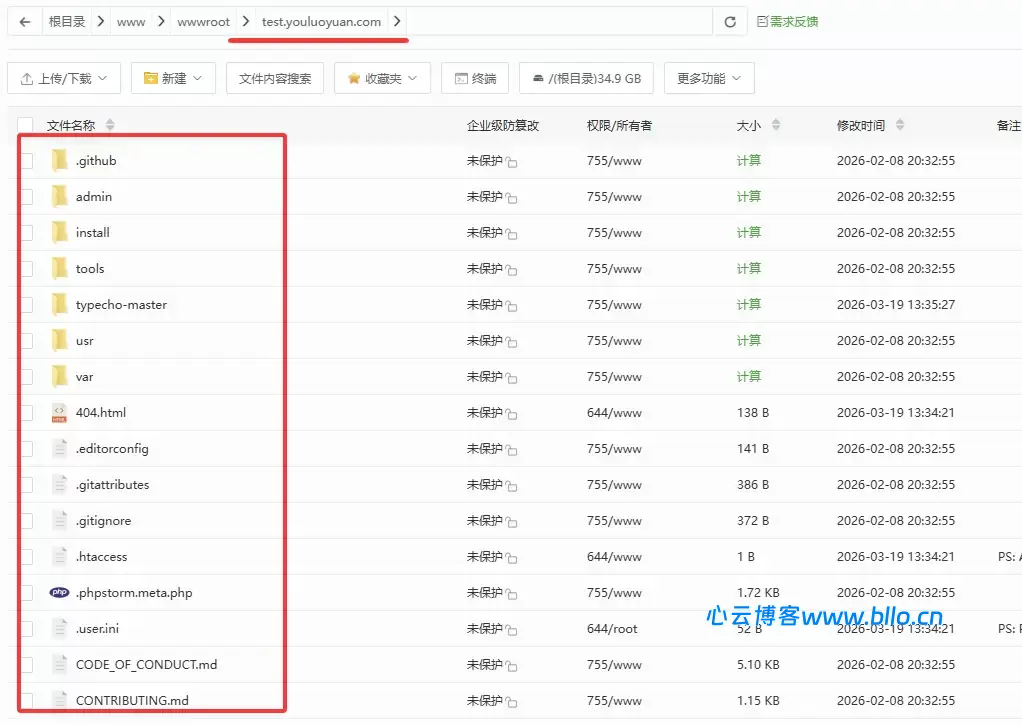This screenshot has height=725, width=1022.
Task: Open the 上传/下载 dropdown
Action: point(64,78)
